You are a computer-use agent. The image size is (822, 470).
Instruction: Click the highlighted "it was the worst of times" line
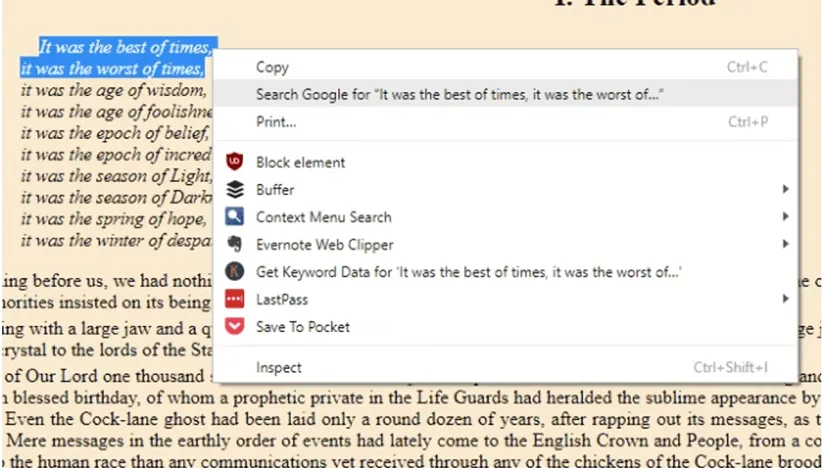(111, 69)
